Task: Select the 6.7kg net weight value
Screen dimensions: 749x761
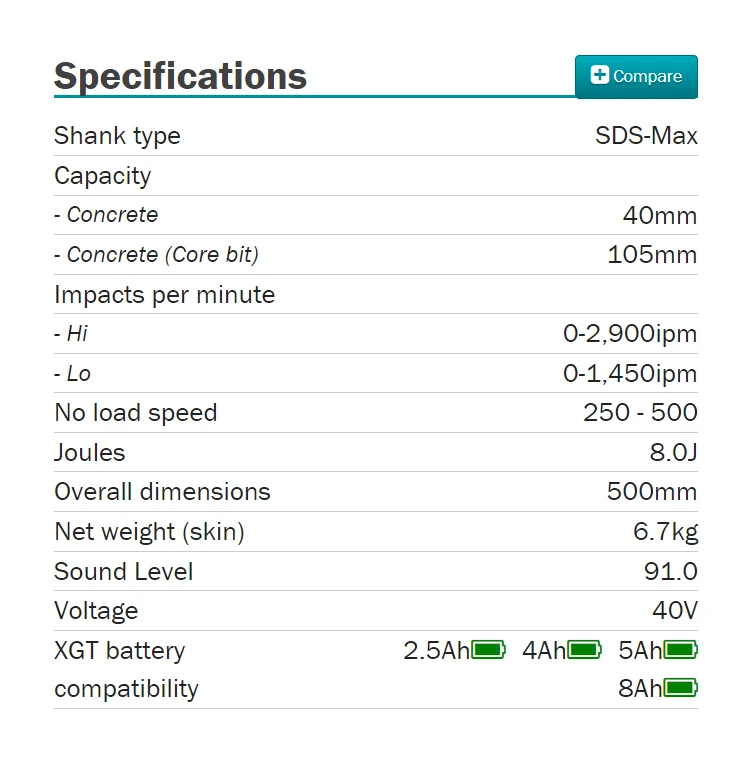Action: pyautogui.click(x=665, y=532)
